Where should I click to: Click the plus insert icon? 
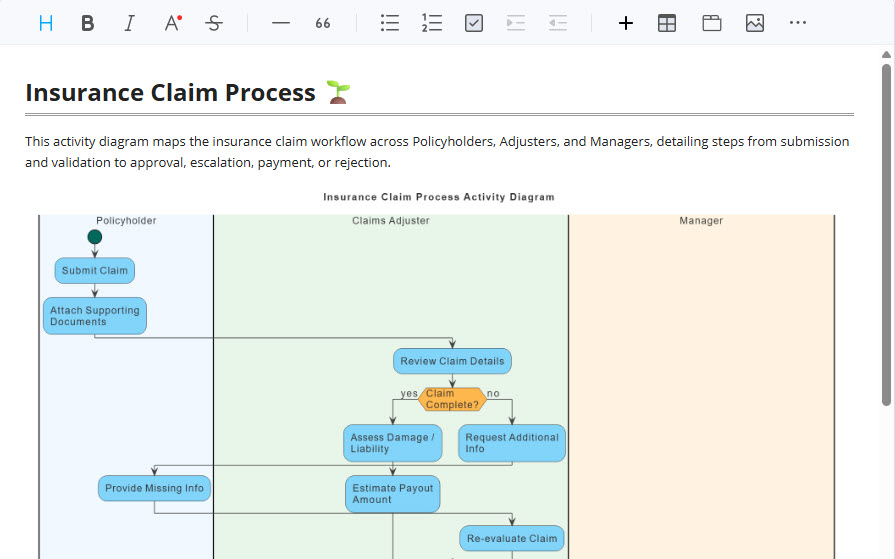[626, 23]
